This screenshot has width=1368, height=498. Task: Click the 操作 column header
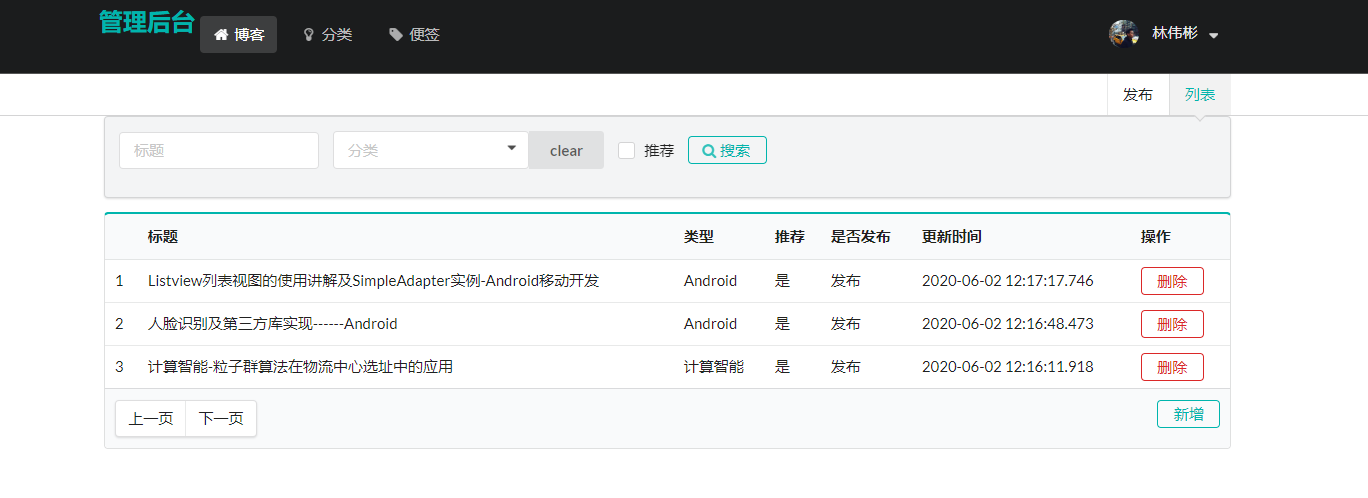tap(1156, 237)
